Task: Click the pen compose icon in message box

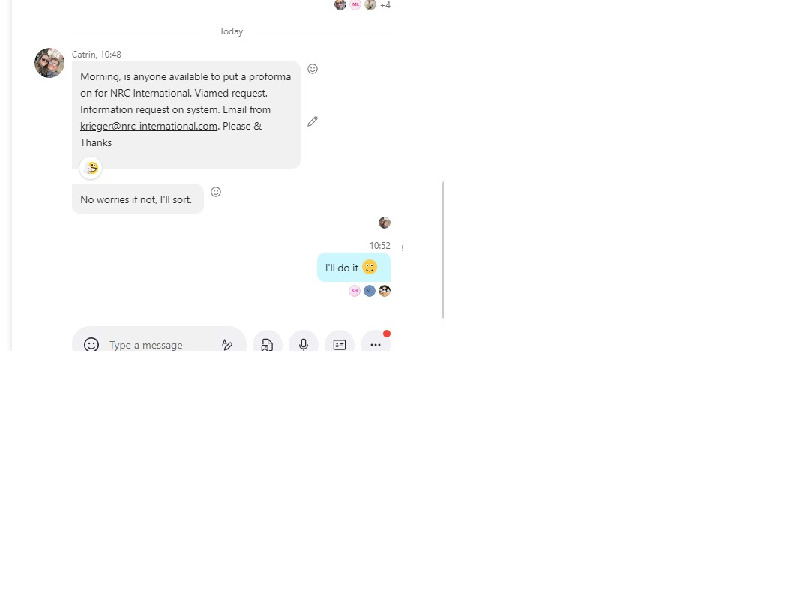Action: [227, 345]
